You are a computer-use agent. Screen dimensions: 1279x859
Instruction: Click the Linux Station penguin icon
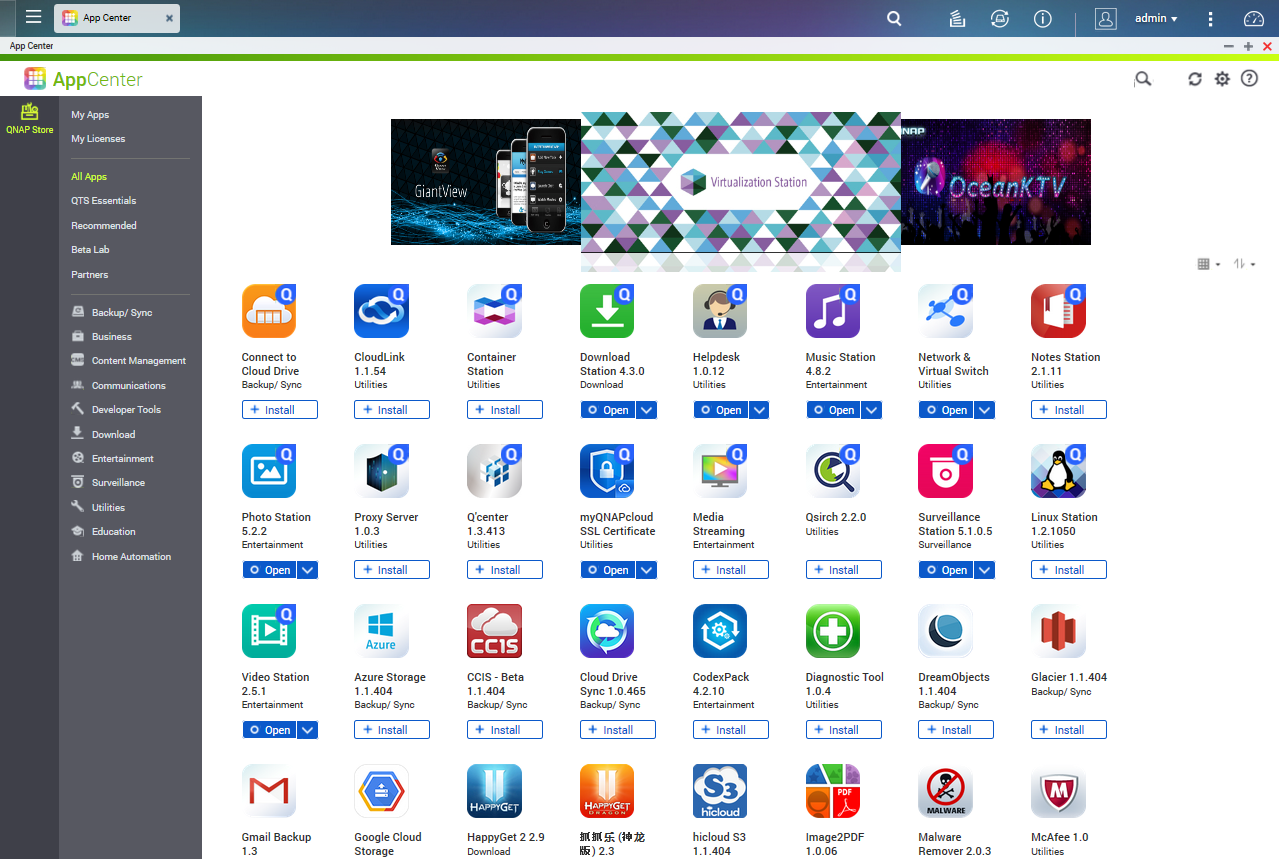tap(1058, 471)
